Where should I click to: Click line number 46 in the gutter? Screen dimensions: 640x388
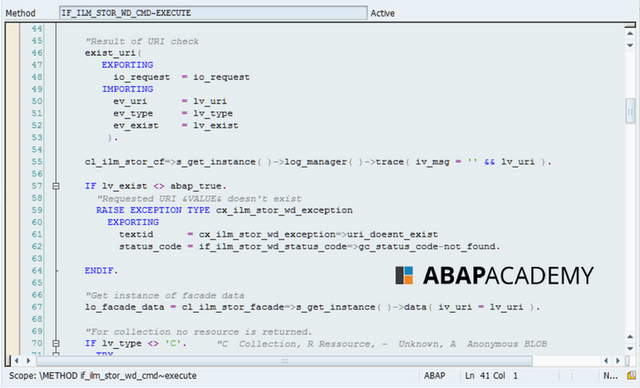37,53
